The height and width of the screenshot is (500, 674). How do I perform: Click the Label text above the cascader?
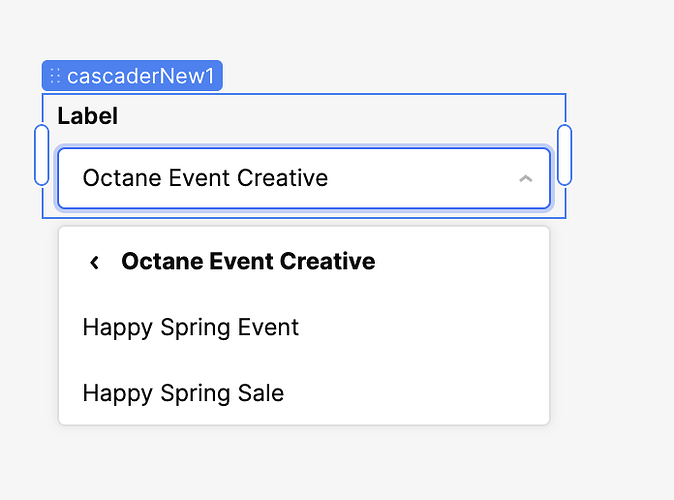click(88, 116)
